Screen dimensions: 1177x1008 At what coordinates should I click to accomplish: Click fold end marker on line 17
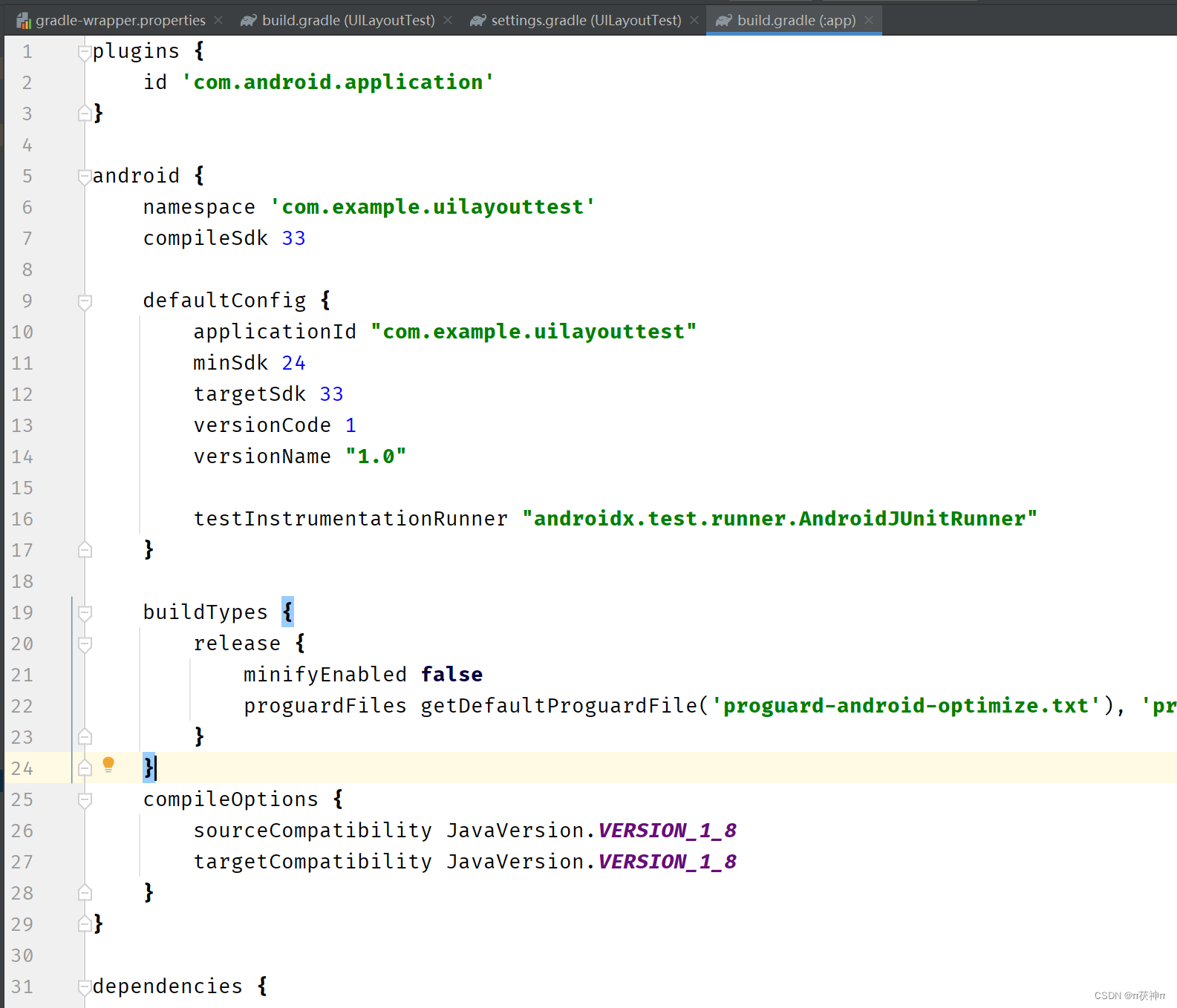tap(85, 550)
